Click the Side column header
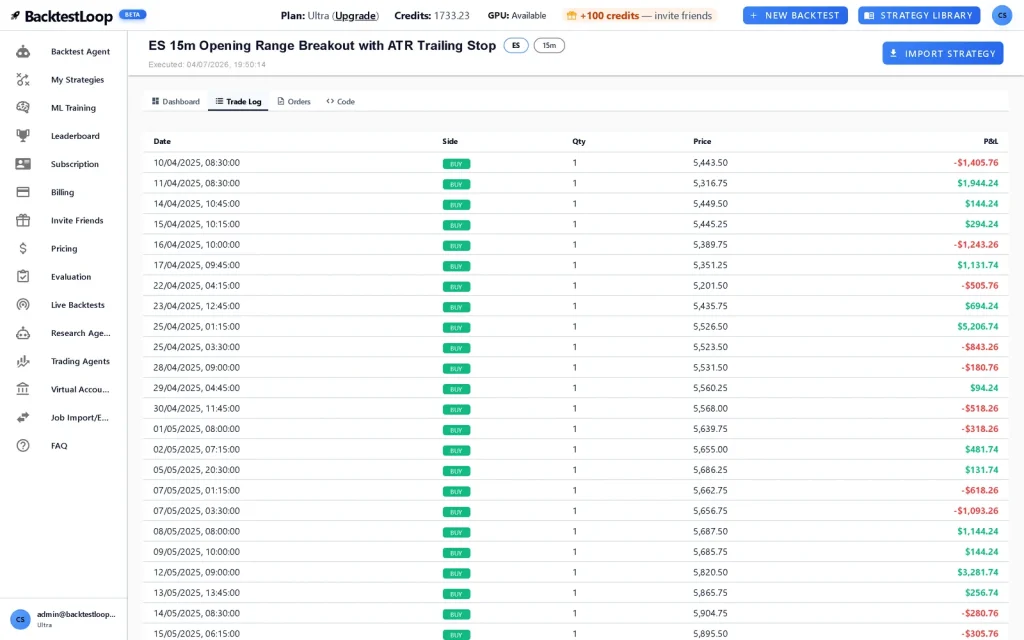The image size is (1024, 640). pyautogui.click(x=450, y=141)
